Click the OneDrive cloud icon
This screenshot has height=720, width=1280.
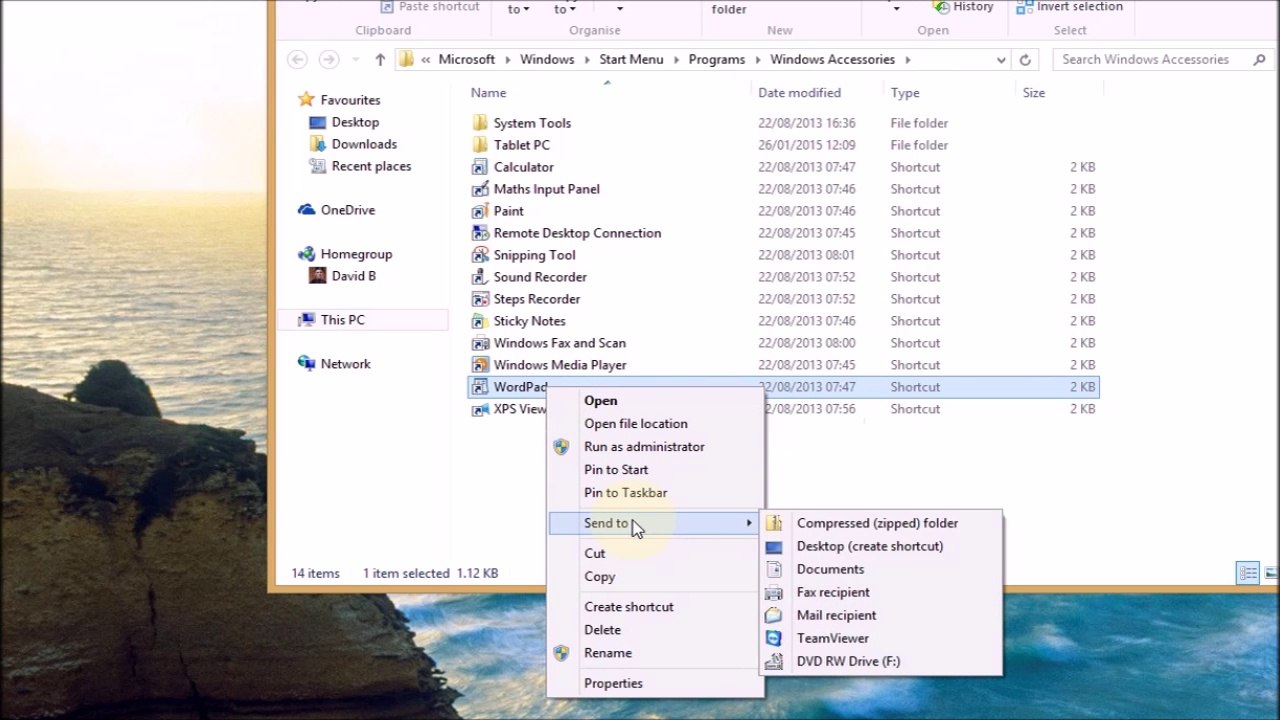[x=307, y=210]
